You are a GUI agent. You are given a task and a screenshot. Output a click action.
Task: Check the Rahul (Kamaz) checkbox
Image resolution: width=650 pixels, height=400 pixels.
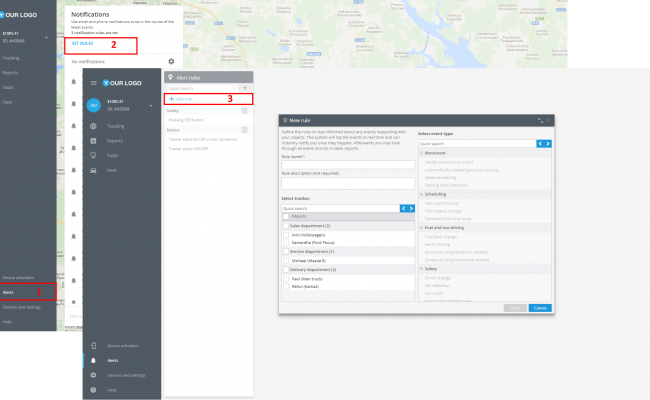[286, 286]
